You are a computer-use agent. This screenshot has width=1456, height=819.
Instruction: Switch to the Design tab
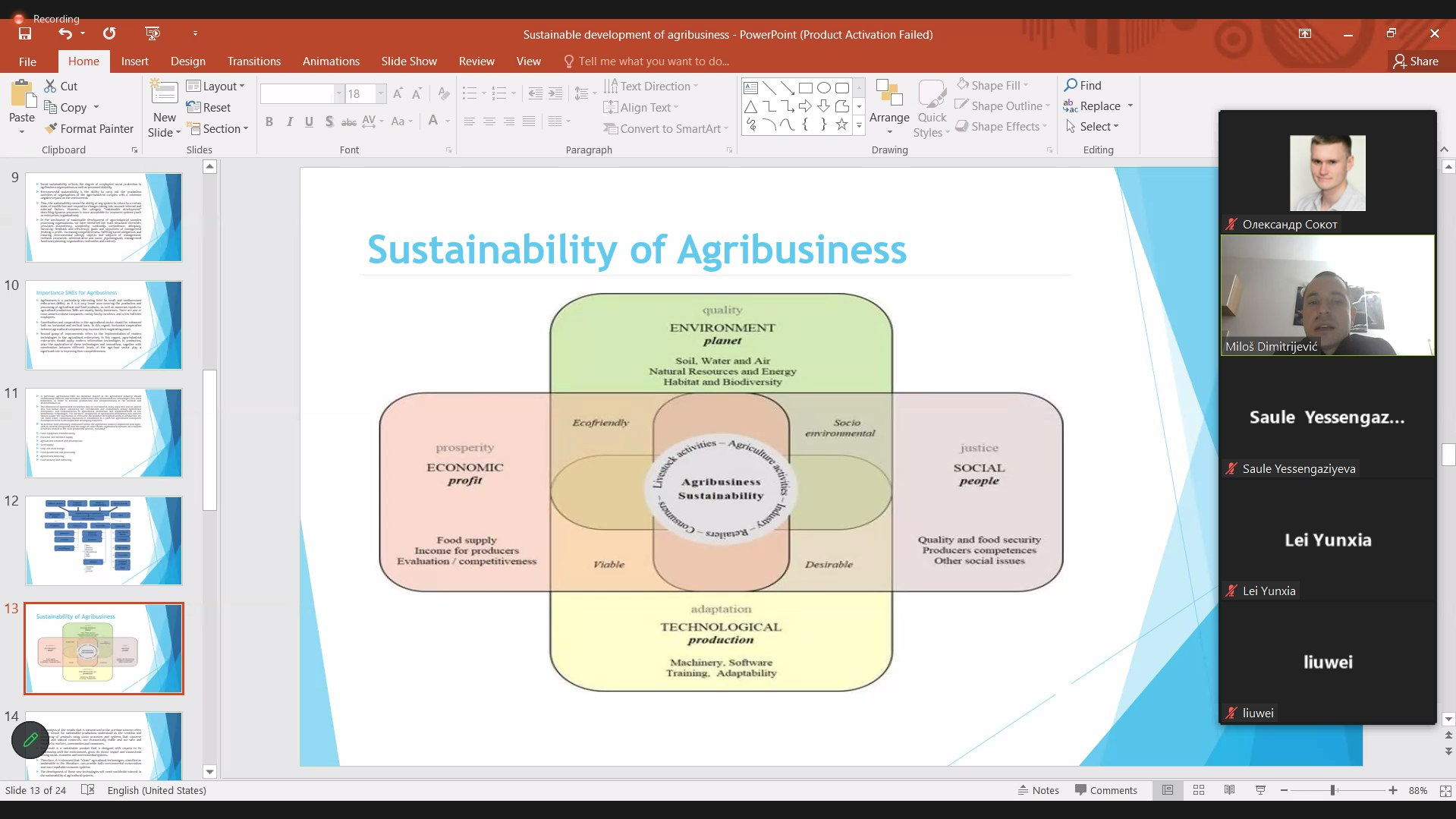[x=187, y=61]
